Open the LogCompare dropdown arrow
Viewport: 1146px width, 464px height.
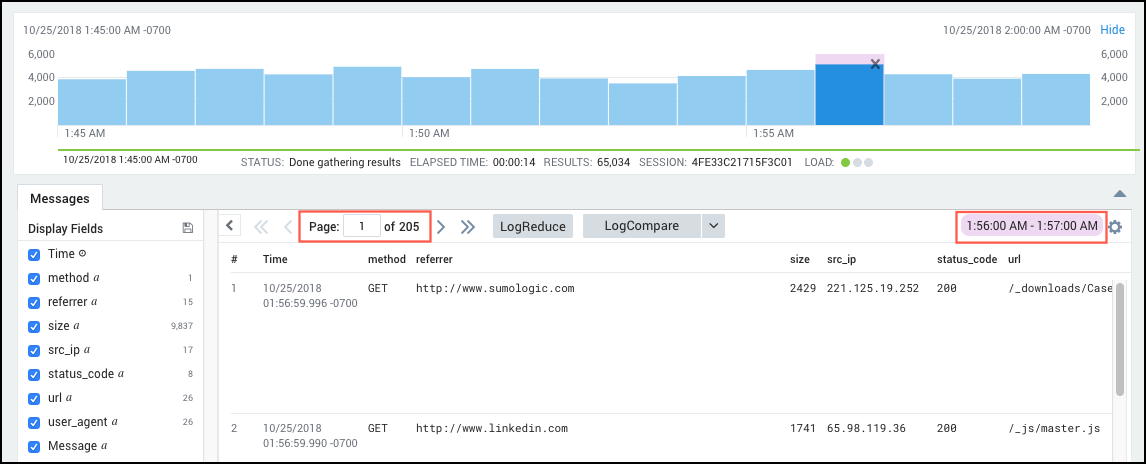tap(713, 226)
